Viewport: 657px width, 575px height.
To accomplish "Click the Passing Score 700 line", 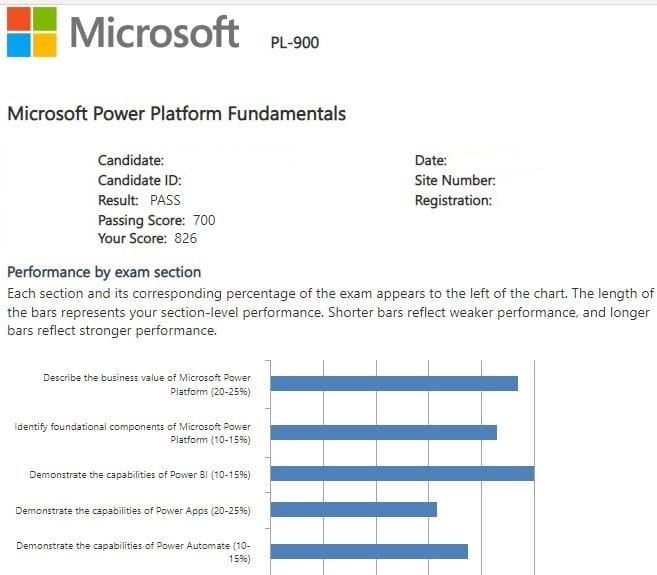I will (156, 220).
